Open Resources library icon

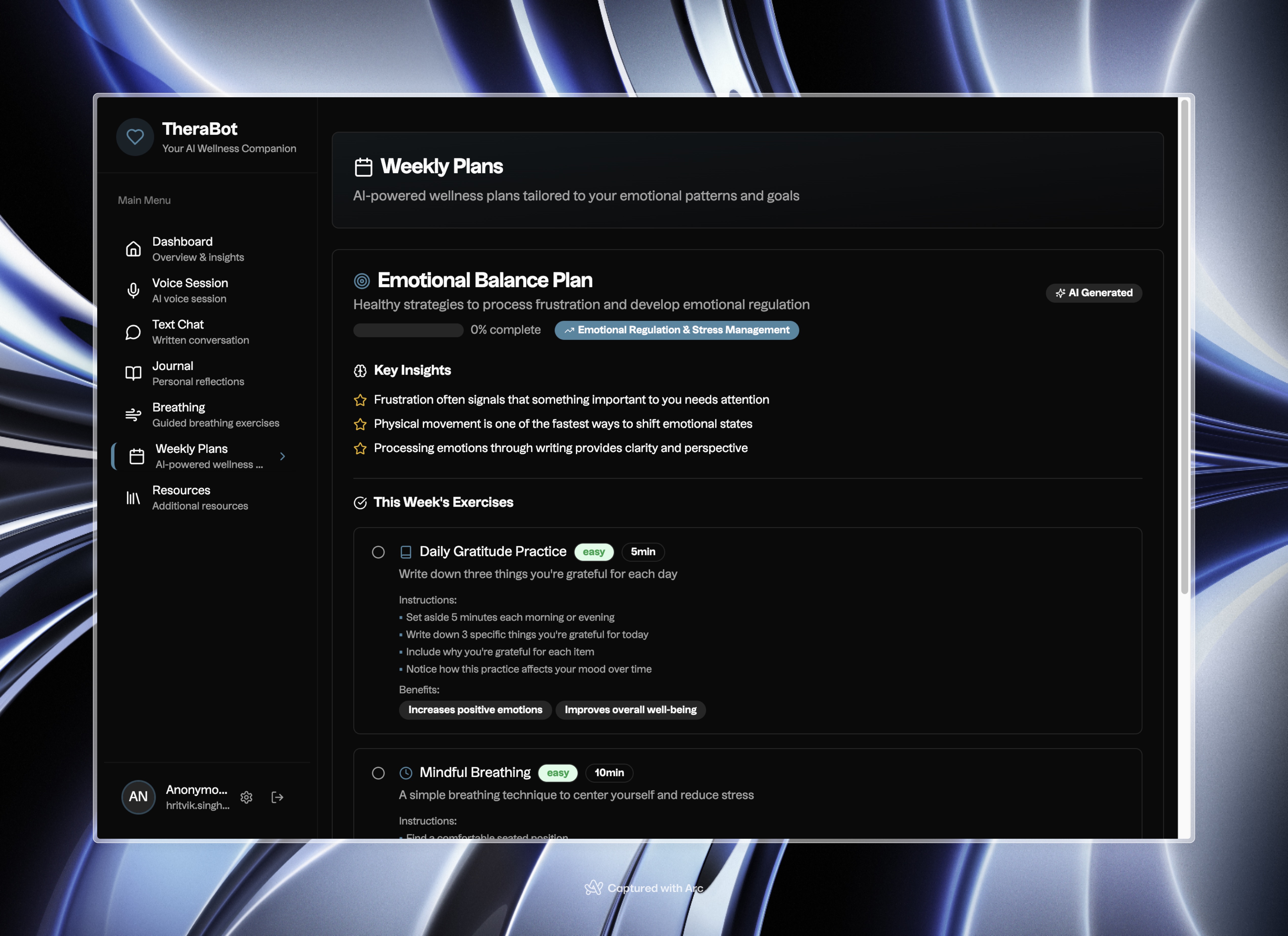(133, 498)
